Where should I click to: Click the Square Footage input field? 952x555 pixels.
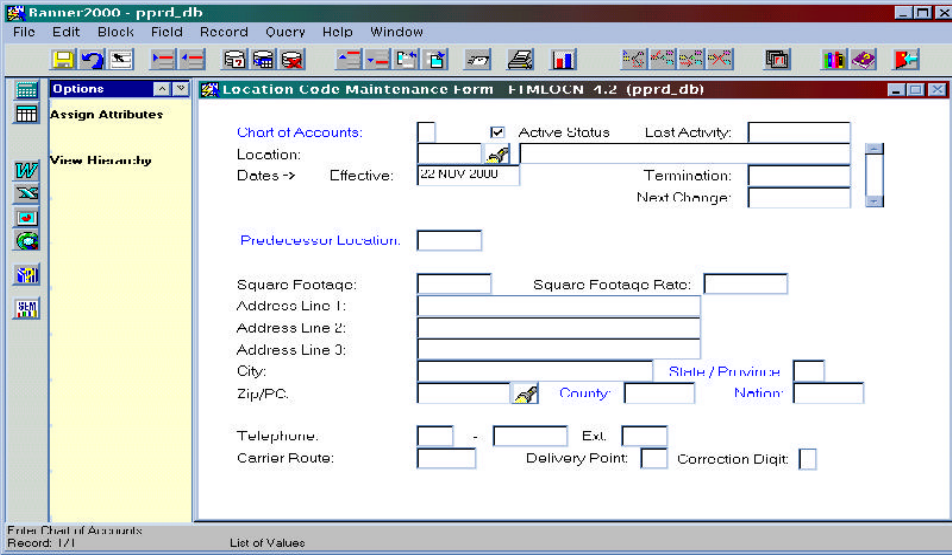click(x=454, y=284)
